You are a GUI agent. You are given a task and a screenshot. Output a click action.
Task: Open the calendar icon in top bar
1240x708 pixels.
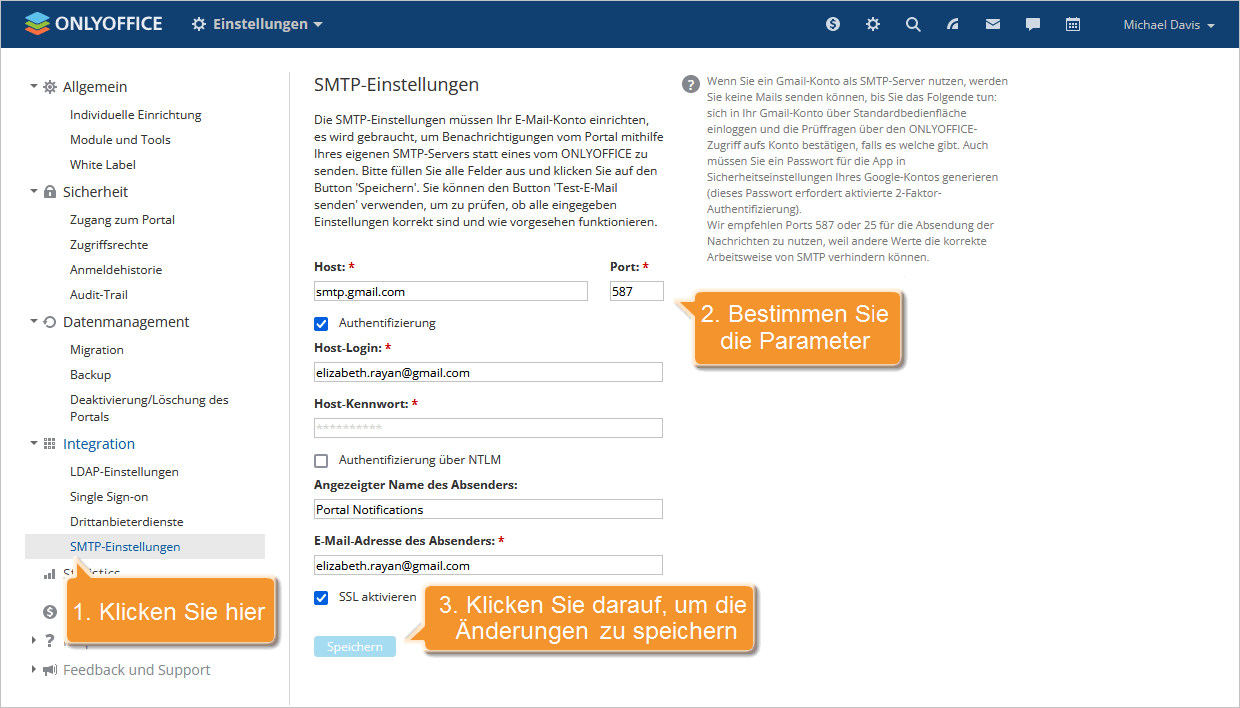(x=1073, y=24)
